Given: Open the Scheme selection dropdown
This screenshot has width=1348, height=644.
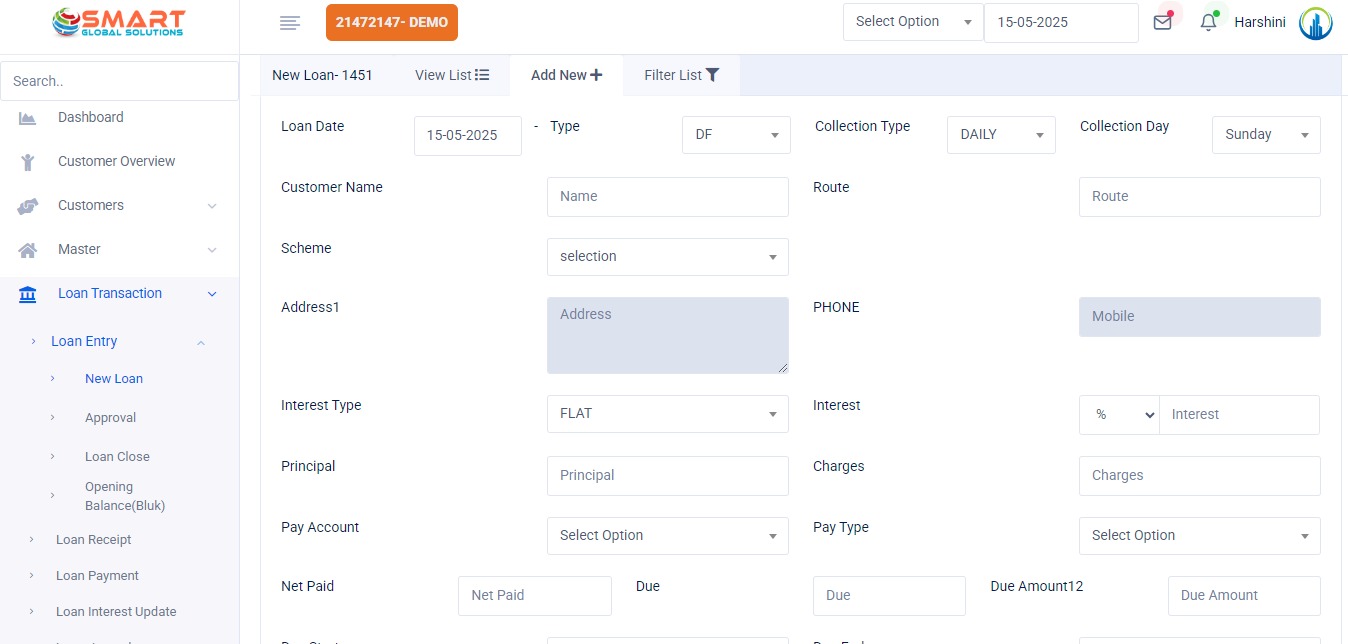Looking at the screenshot, I should [x=668, y=257].
